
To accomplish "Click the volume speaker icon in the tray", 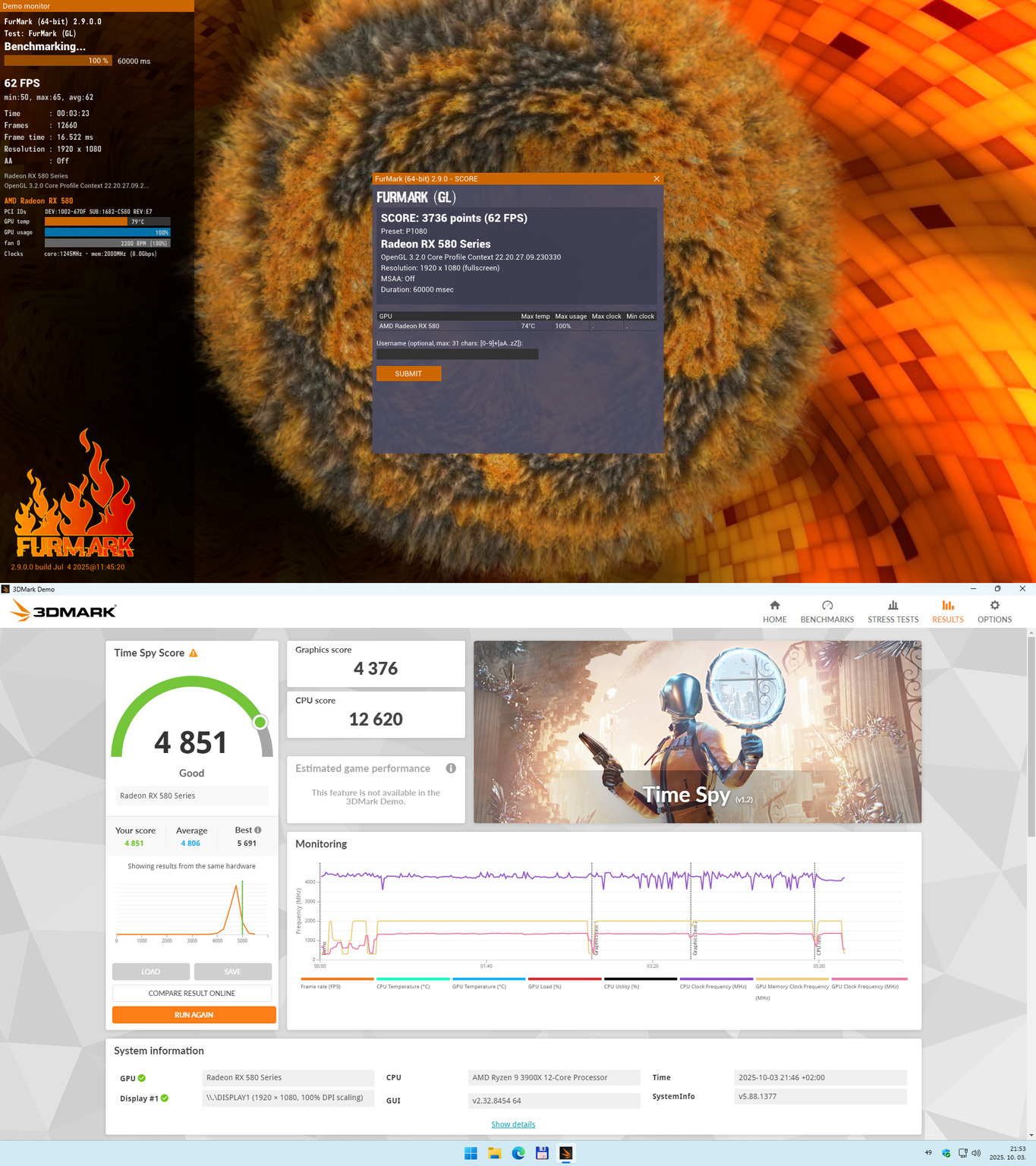I will click(976, 1153).
